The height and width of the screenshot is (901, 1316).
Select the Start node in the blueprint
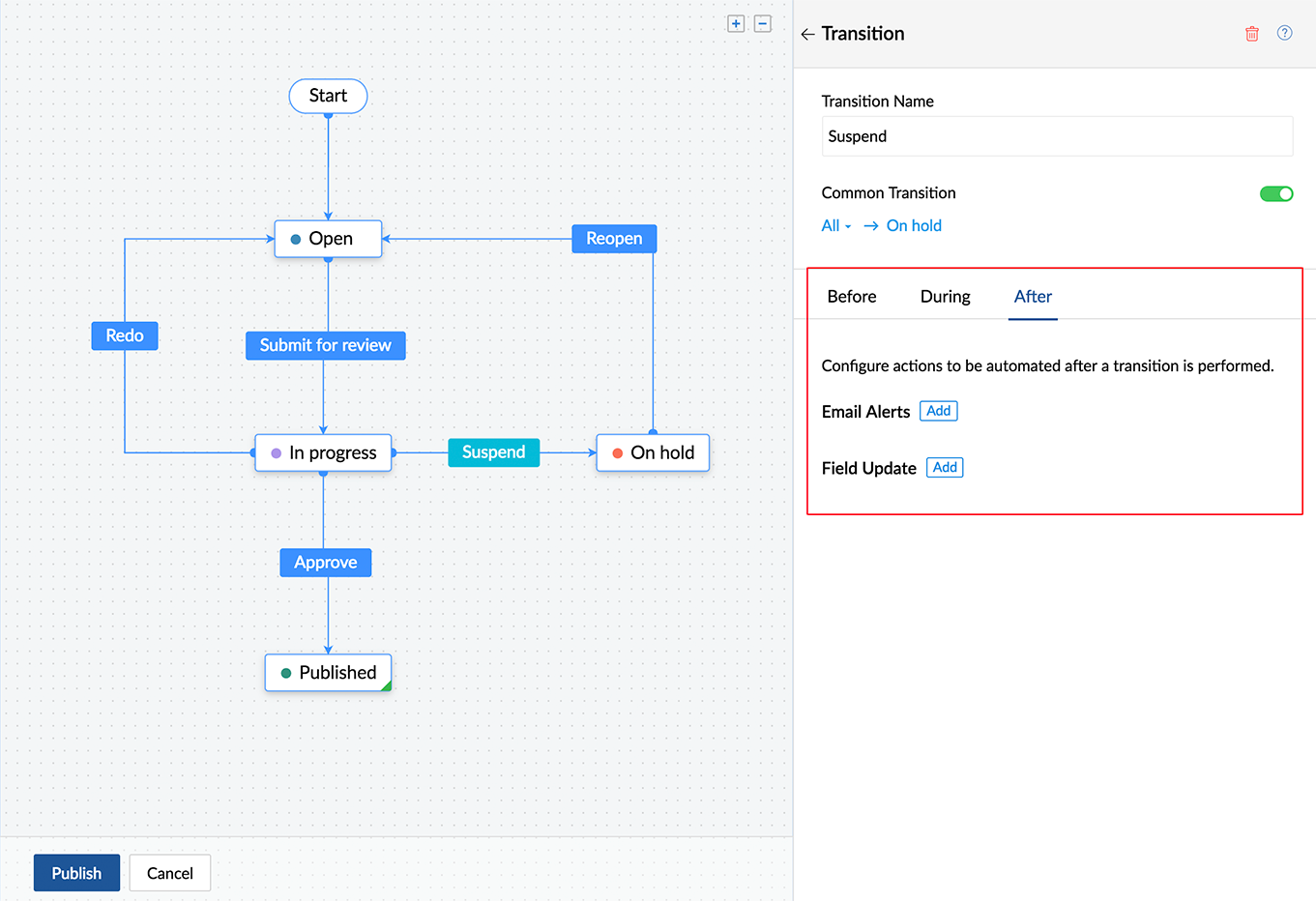tap(328, 96)
